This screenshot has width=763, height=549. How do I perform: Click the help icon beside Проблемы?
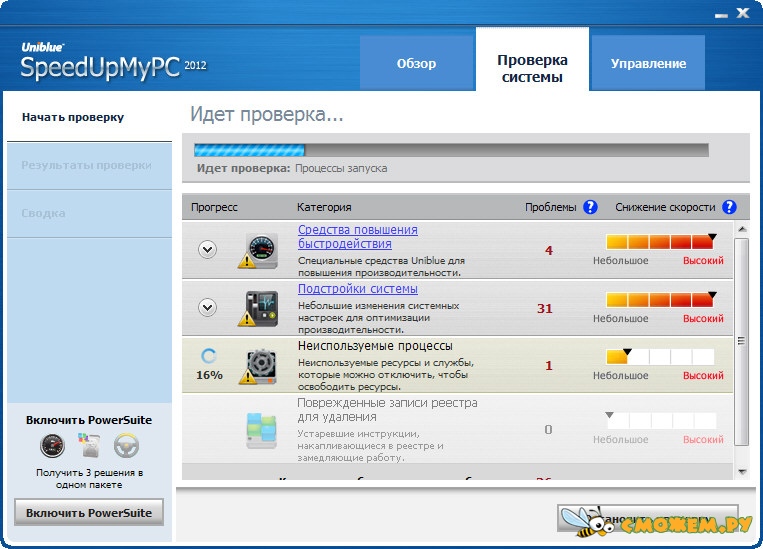(590, 207)
